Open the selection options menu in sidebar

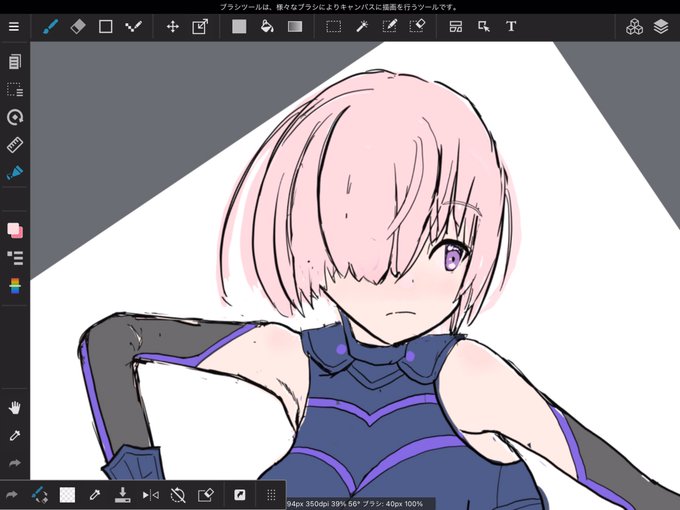click(x=15, y=89)
